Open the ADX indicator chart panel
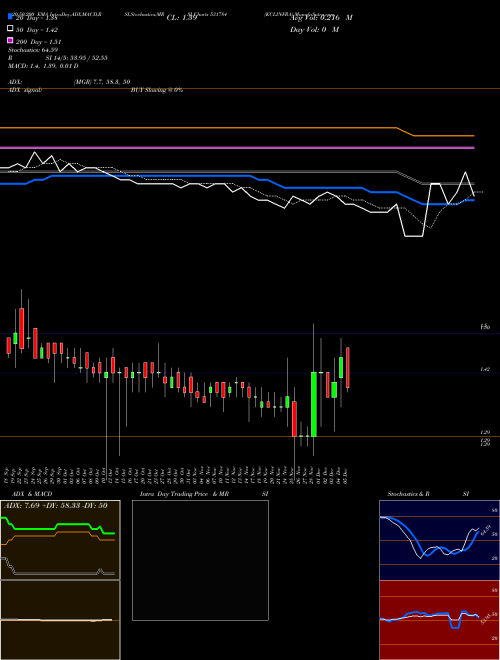Viewport: 500px width, 660px height. [60, 540]
